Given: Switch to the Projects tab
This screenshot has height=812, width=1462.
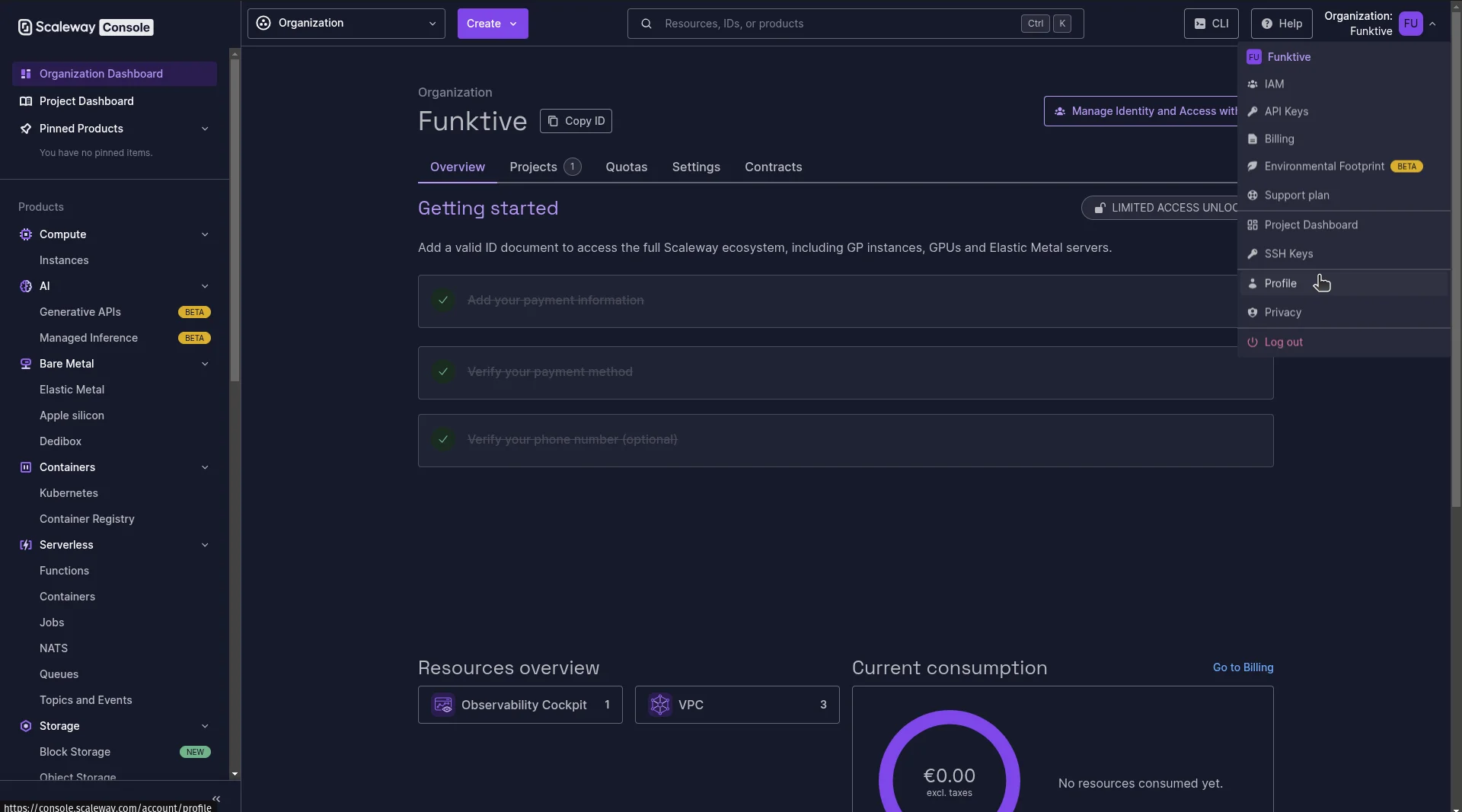Looking at the screenshot, I should coord(545,167).
